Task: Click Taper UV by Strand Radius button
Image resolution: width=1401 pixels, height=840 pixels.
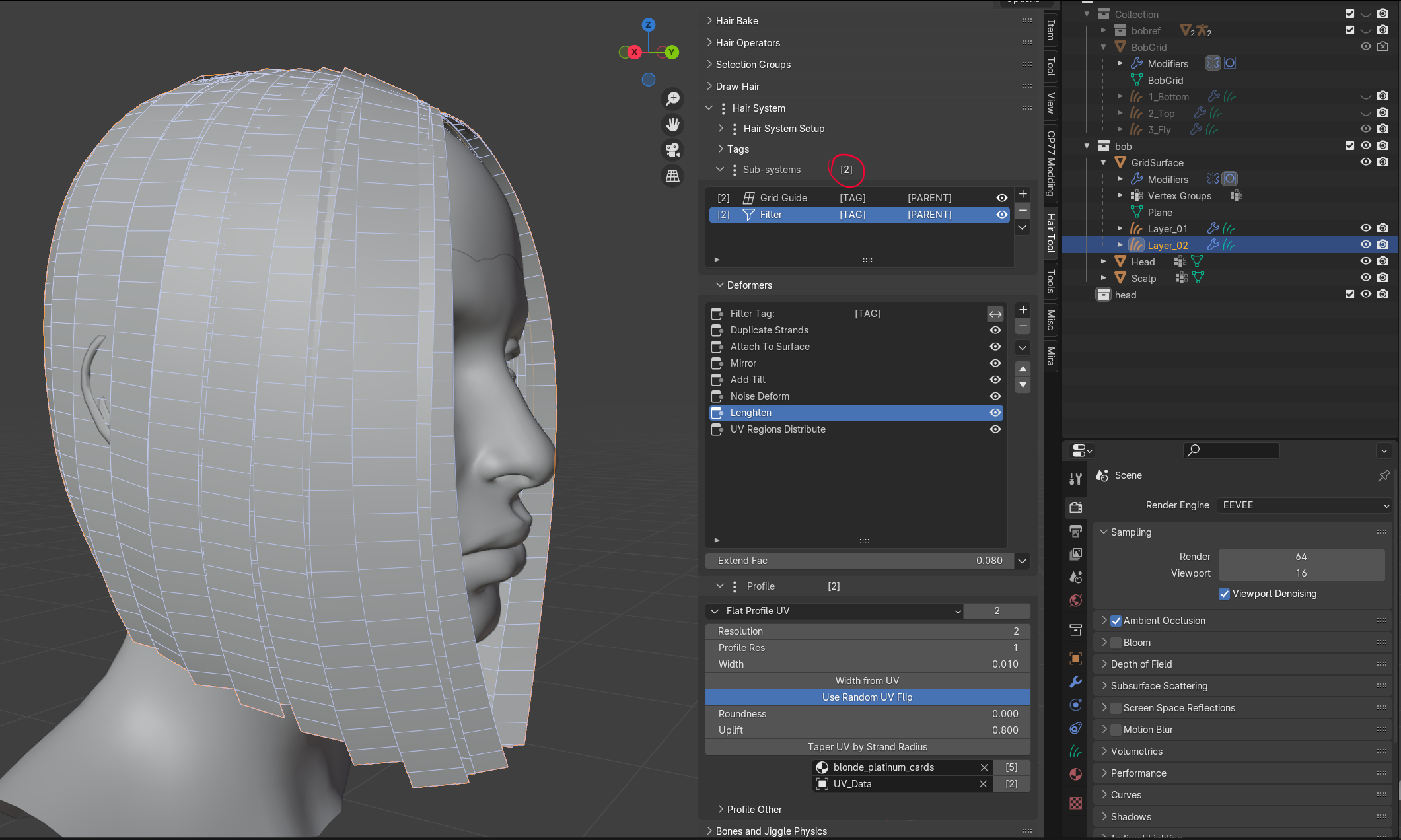Action: (x=867, y=747)
